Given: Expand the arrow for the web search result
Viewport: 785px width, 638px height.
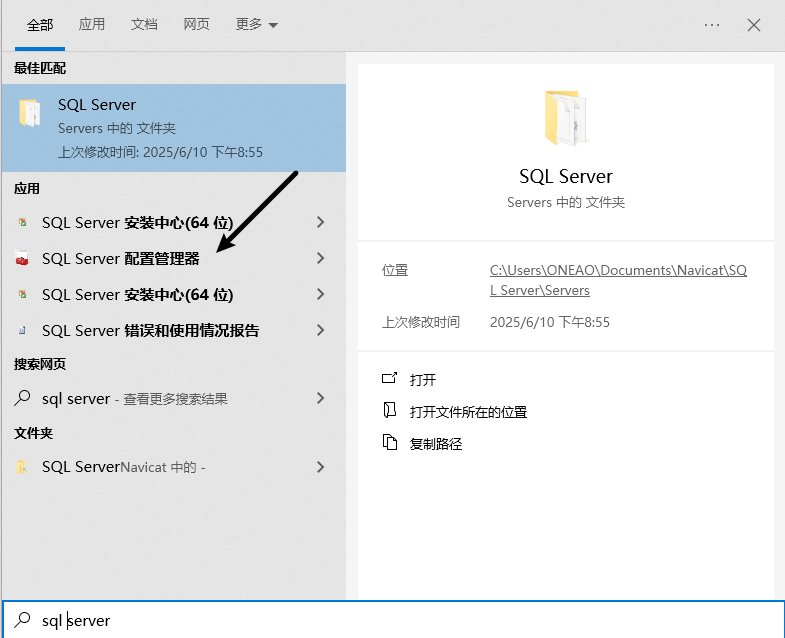Looking at the screenshot, I should [x=320, y=398].
